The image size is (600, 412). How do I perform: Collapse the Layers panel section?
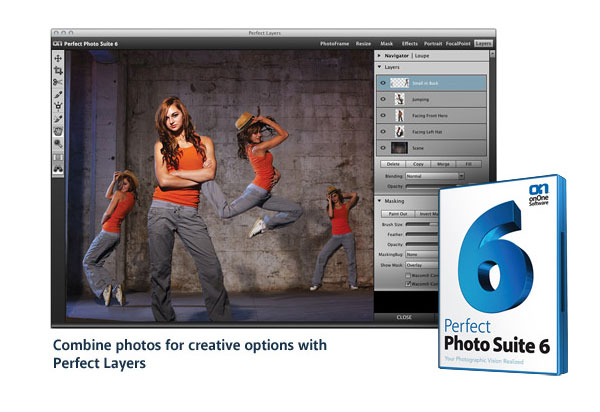pyautogui.click(x=379, y=67)
